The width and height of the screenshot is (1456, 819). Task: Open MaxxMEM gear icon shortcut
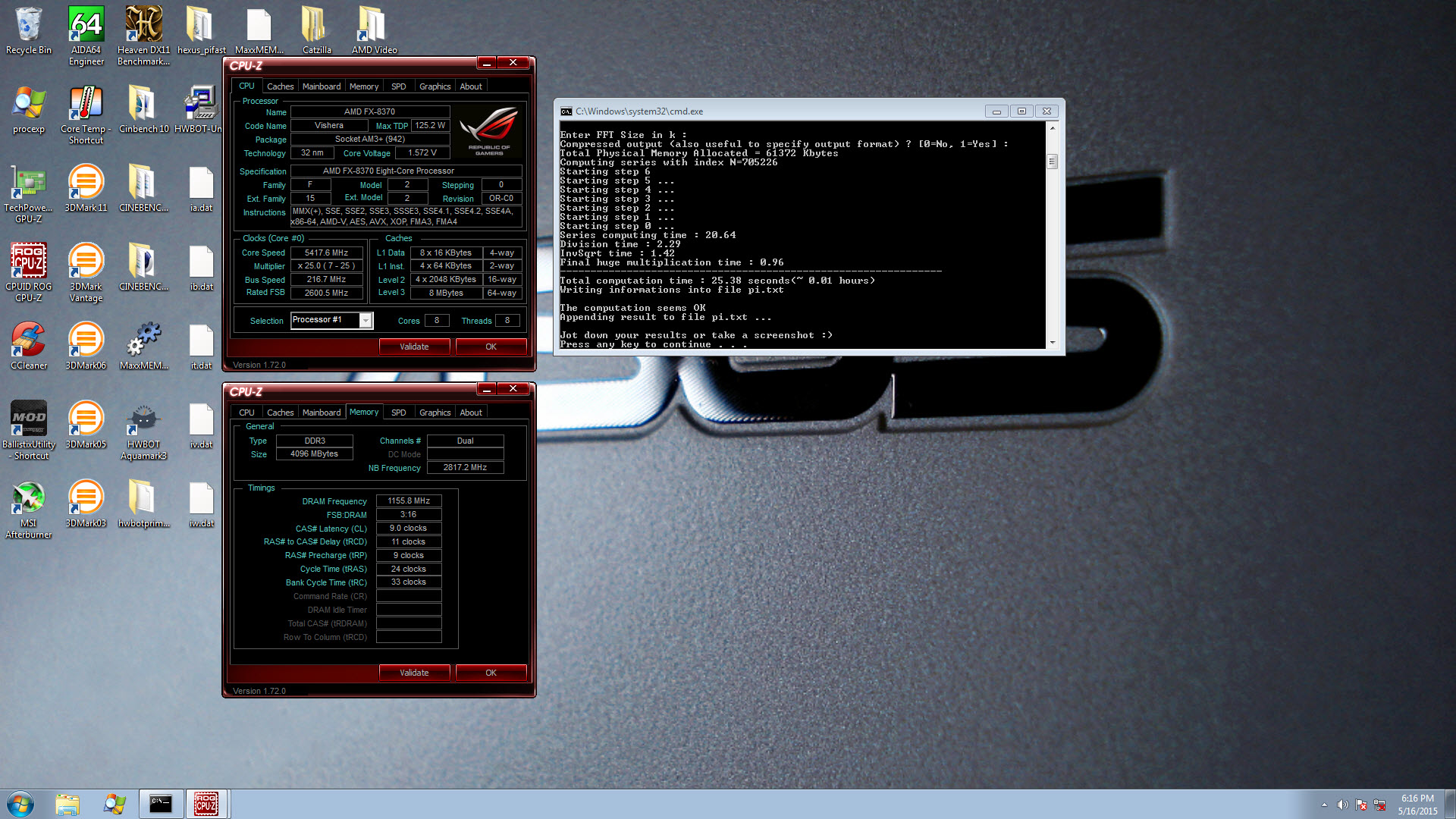click(x=143, y=347)
